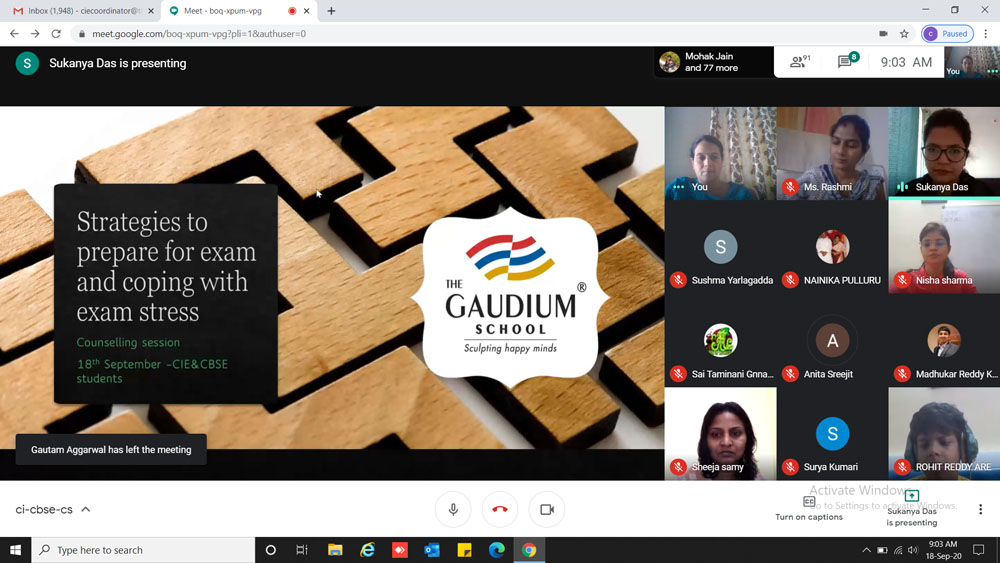Click the camera permission icon in address bar
The height and width of the screenshot is (563, 1000).
click(883, 34)
